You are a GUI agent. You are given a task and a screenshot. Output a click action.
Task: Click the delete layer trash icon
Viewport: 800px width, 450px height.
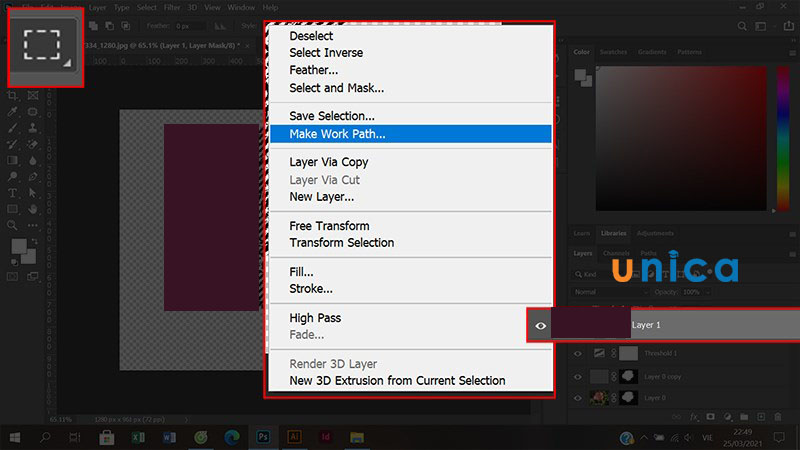point(778,415)
